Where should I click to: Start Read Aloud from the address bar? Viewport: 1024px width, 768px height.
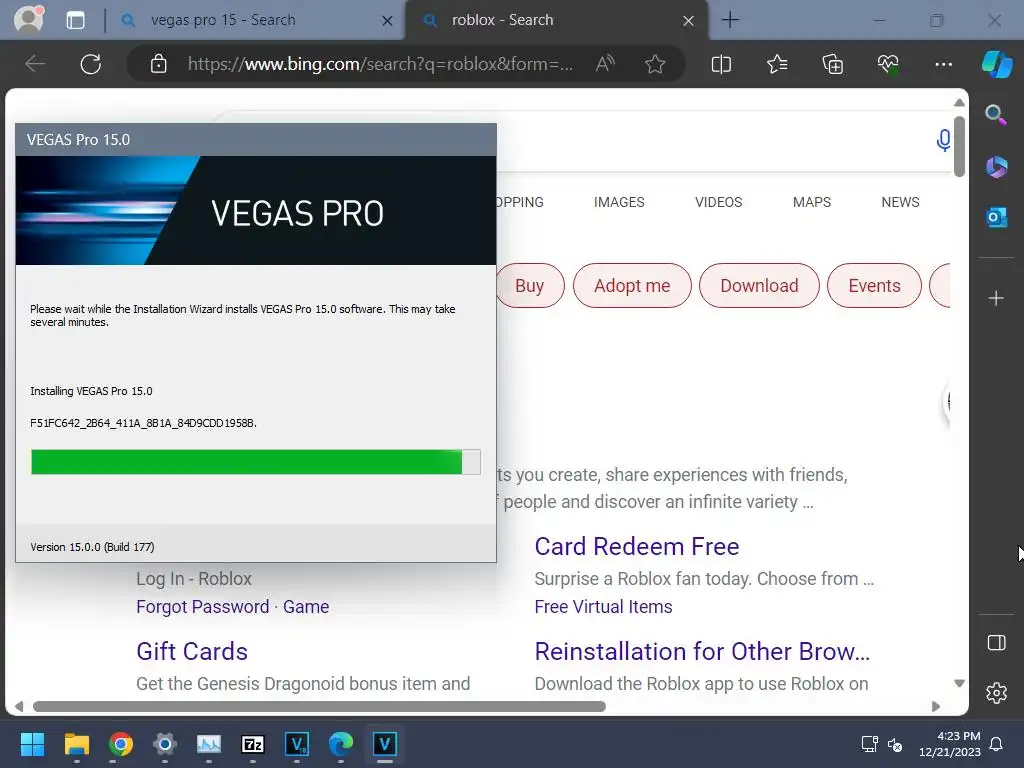point(605,64)
